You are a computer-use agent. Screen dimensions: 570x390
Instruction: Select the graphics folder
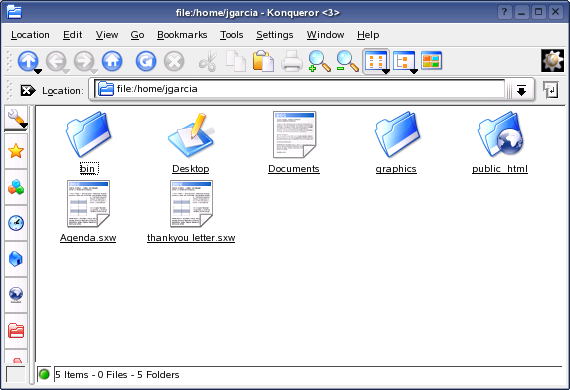tap(396, 143)
